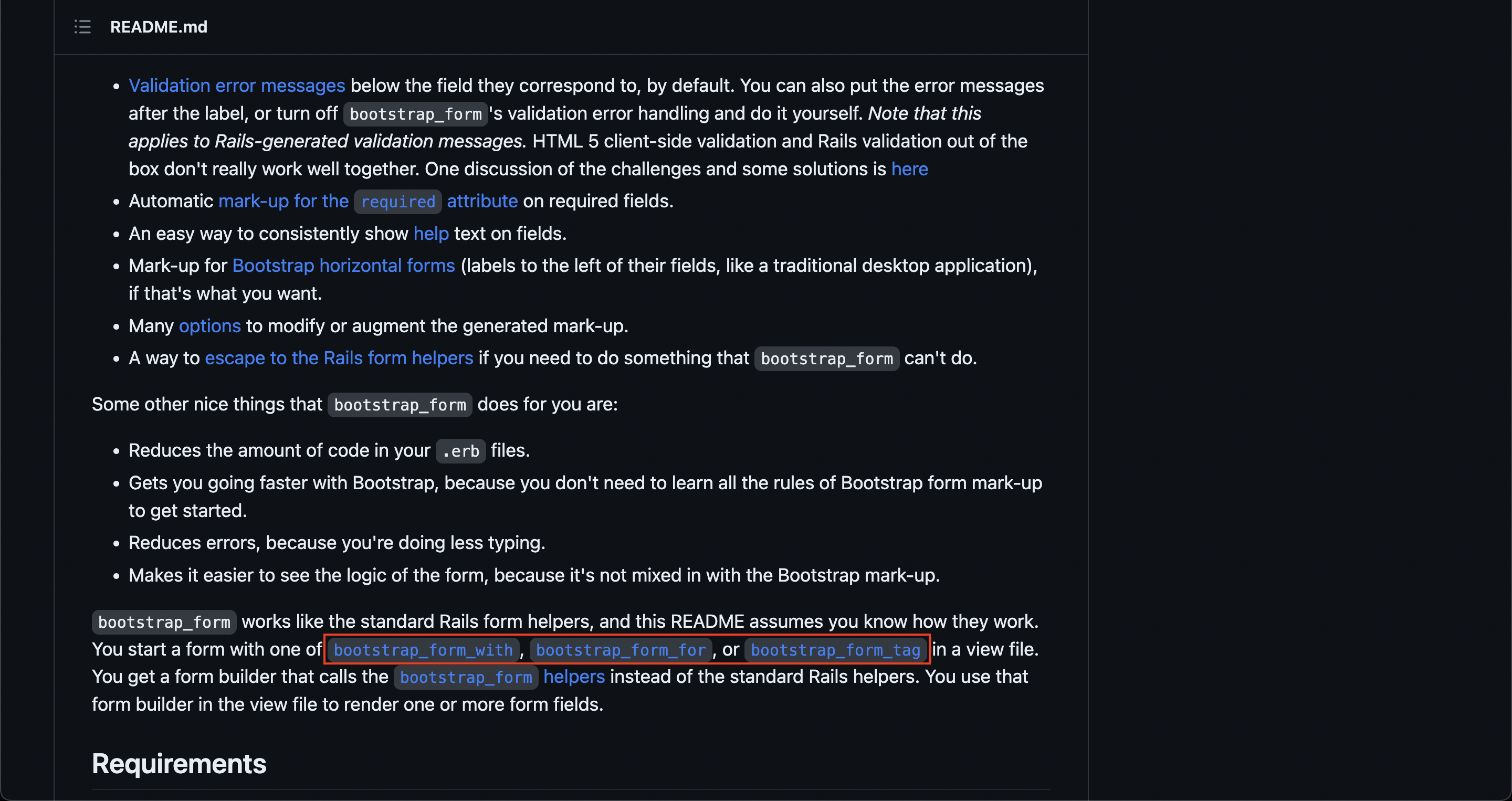Select the bootstrap_form_for code span

(x=621, y=650)
